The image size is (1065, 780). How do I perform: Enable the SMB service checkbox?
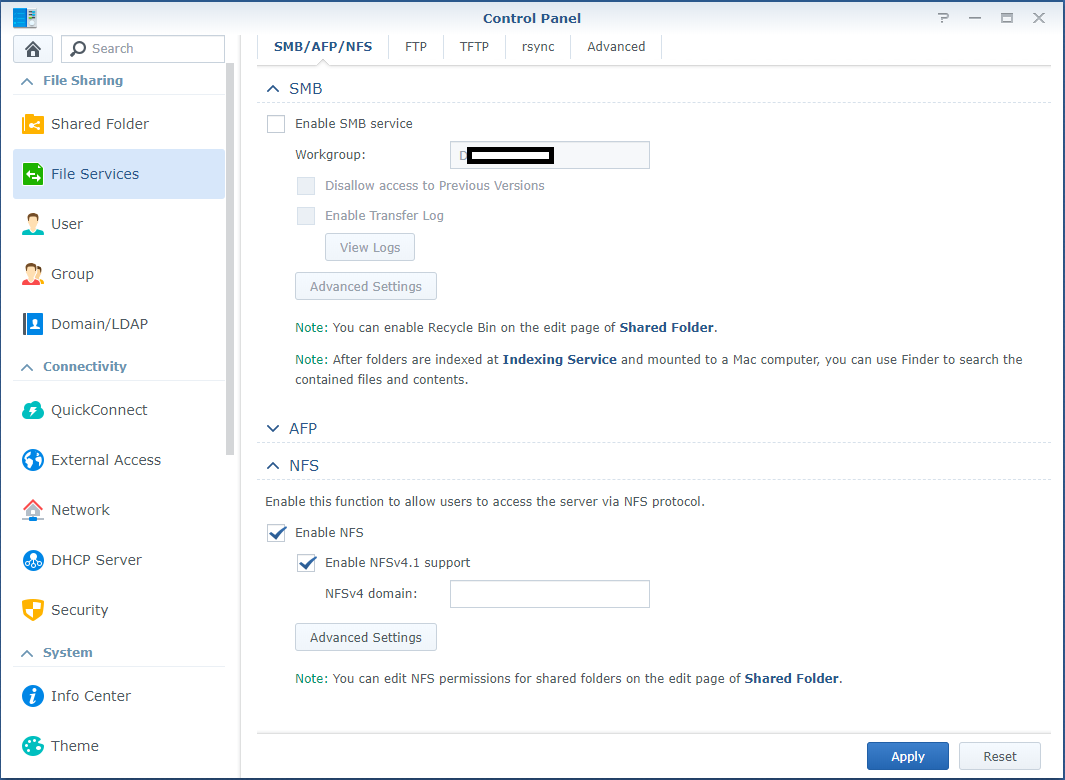click(x=276, y=124)
